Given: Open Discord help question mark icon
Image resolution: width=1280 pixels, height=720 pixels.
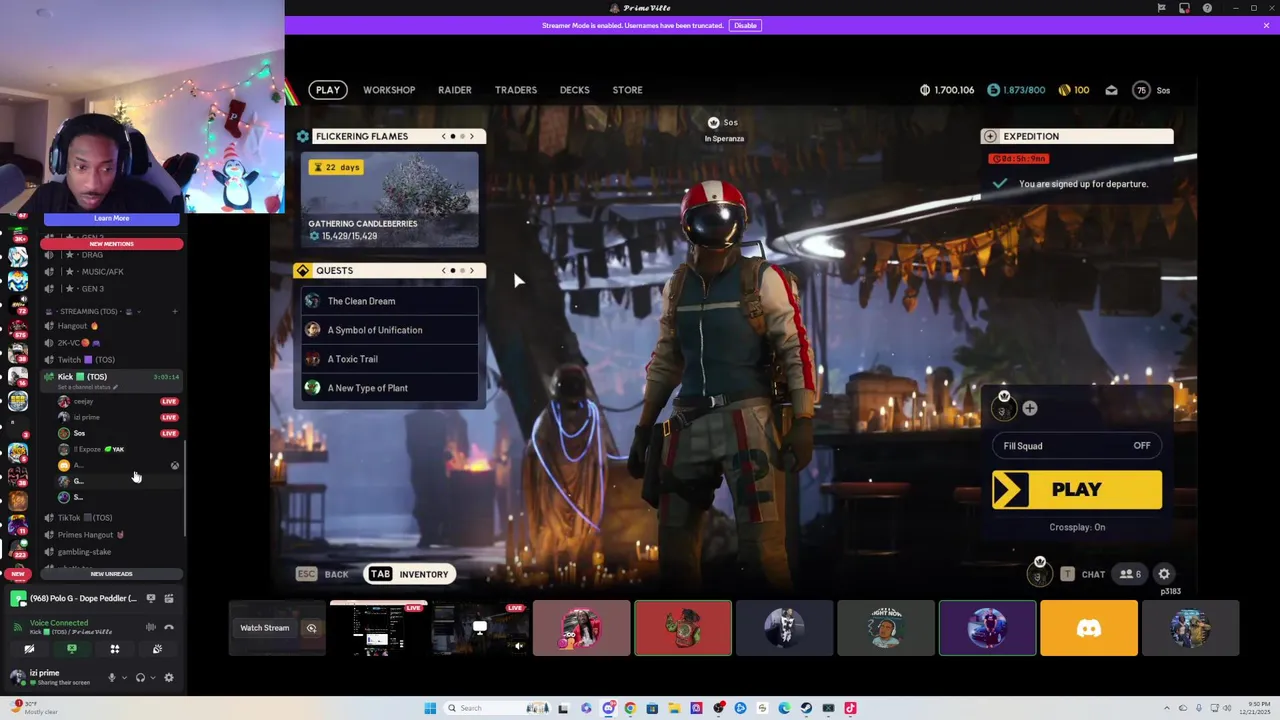Looking at the screenshot, I should pyautogui.click(x=1207, y=8).
